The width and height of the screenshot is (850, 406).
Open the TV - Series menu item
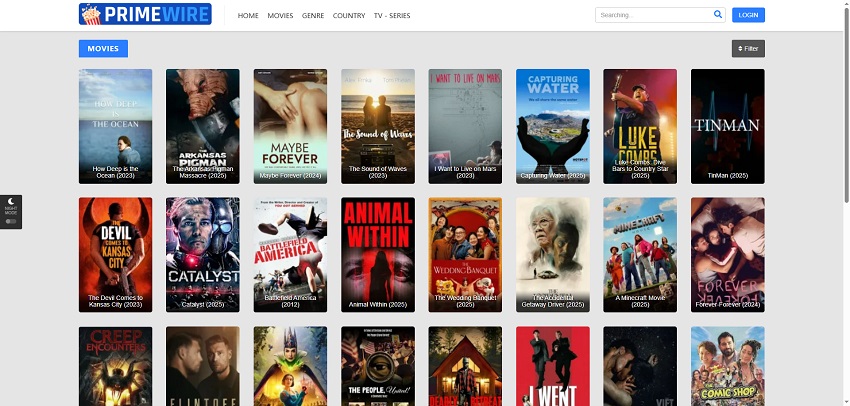click(392, 16)
